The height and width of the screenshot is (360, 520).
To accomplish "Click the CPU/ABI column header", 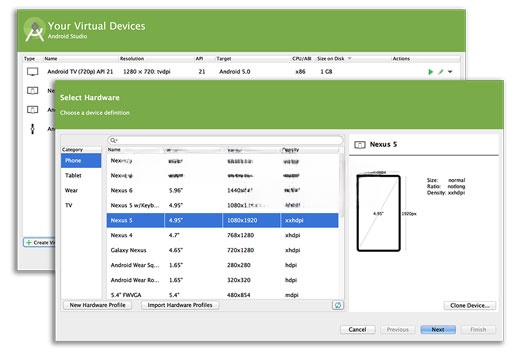I will pos(302,59).
